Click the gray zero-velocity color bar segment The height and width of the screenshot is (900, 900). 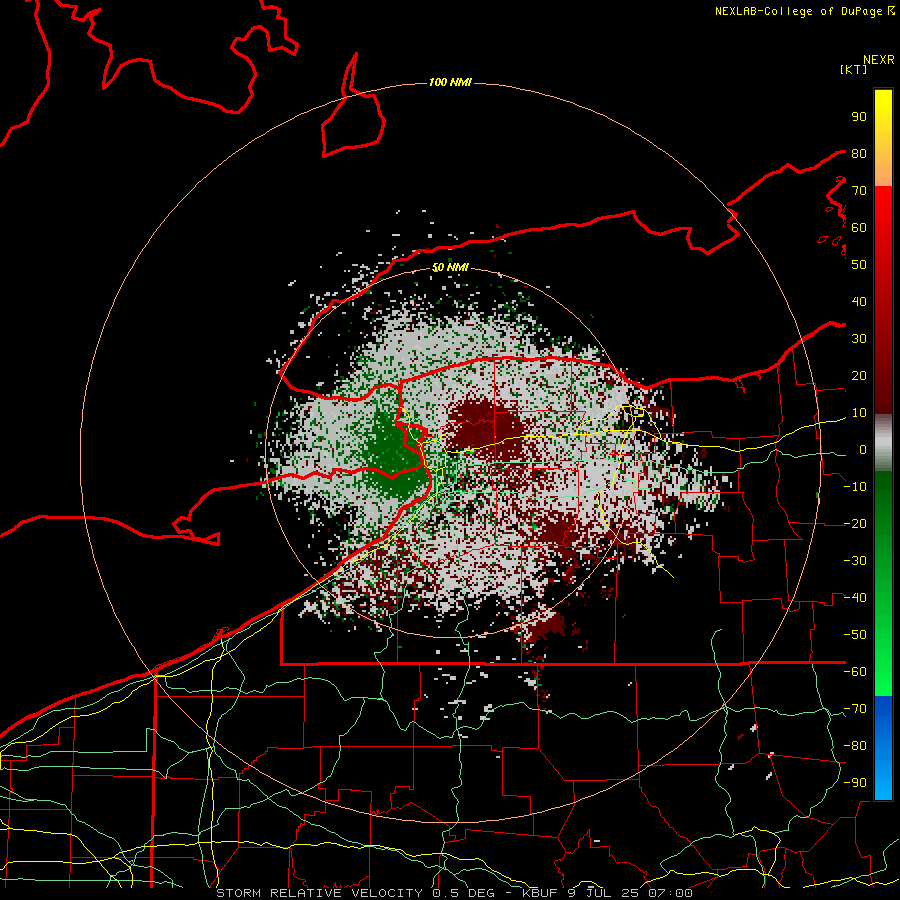pos(883,443)
